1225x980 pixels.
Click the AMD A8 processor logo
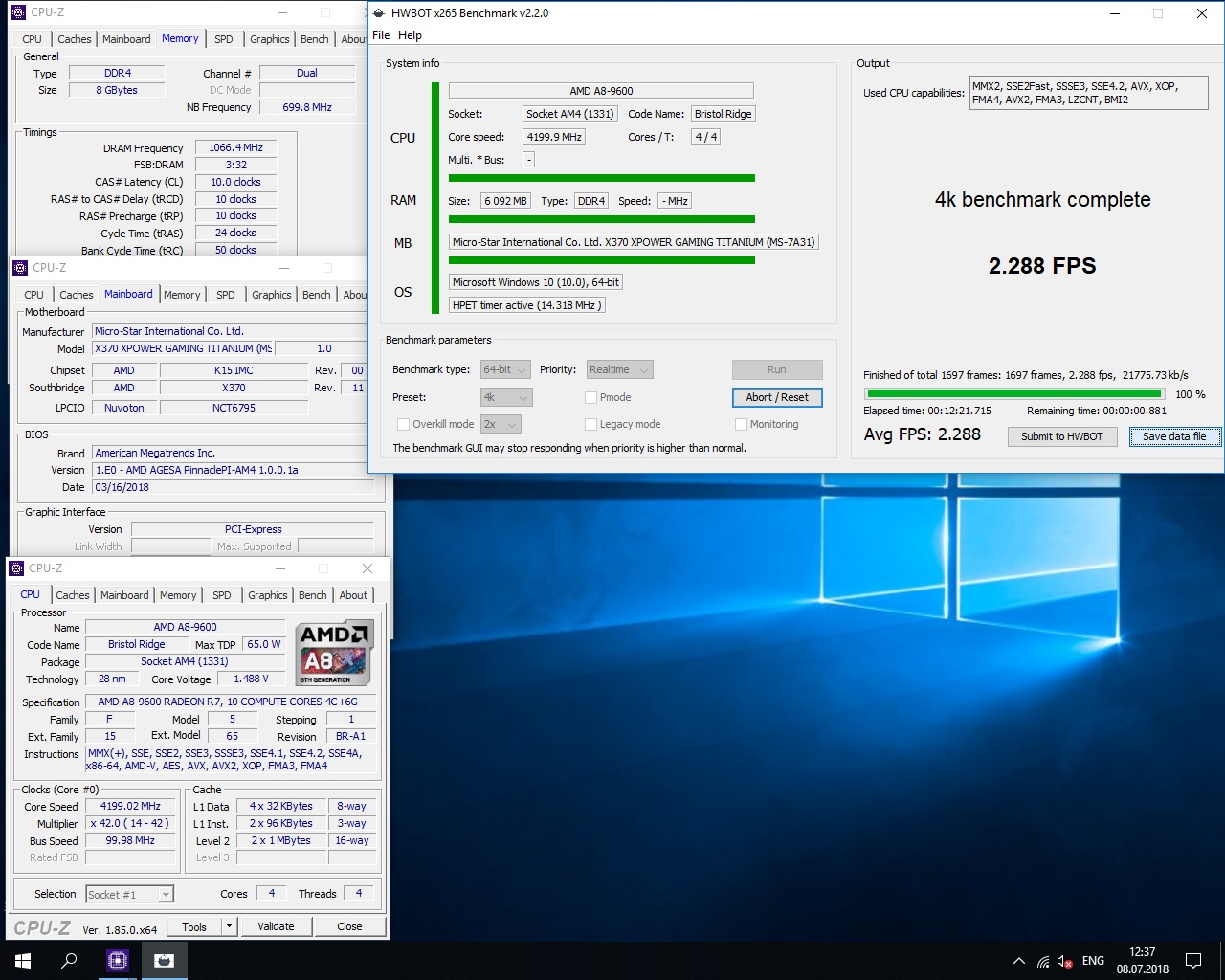[x=335, y=654]
